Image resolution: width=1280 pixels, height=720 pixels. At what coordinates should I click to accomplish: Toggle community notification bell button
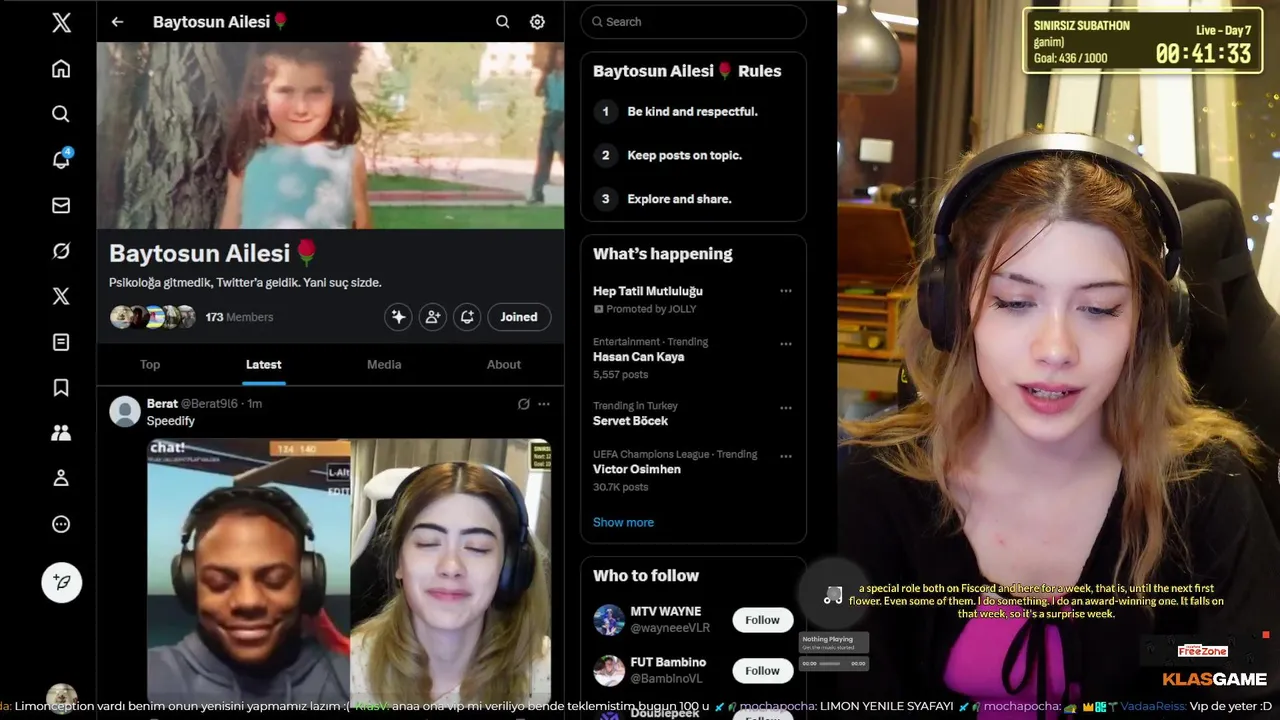467,317
